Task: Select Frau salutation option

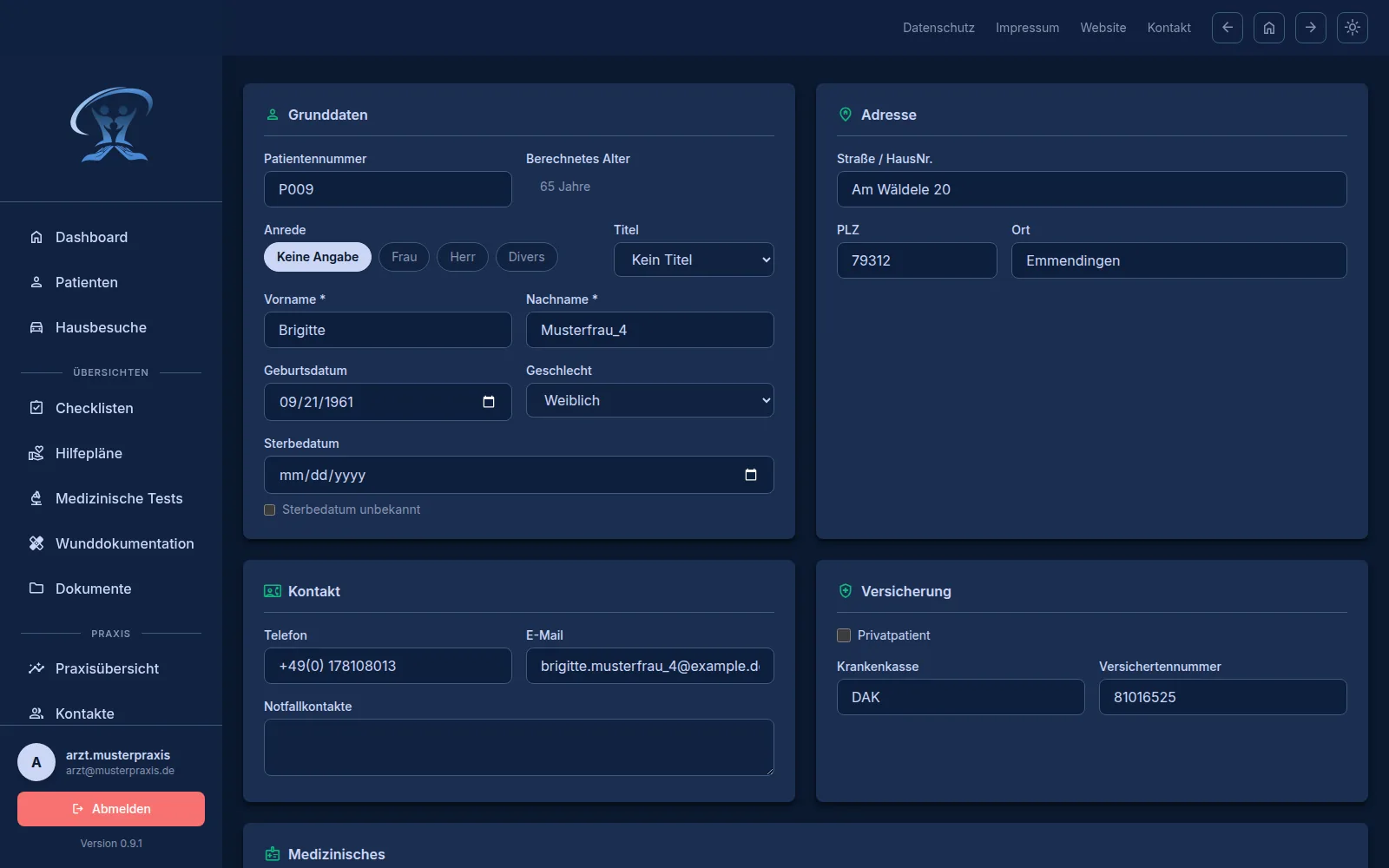Action: point(405,257)
